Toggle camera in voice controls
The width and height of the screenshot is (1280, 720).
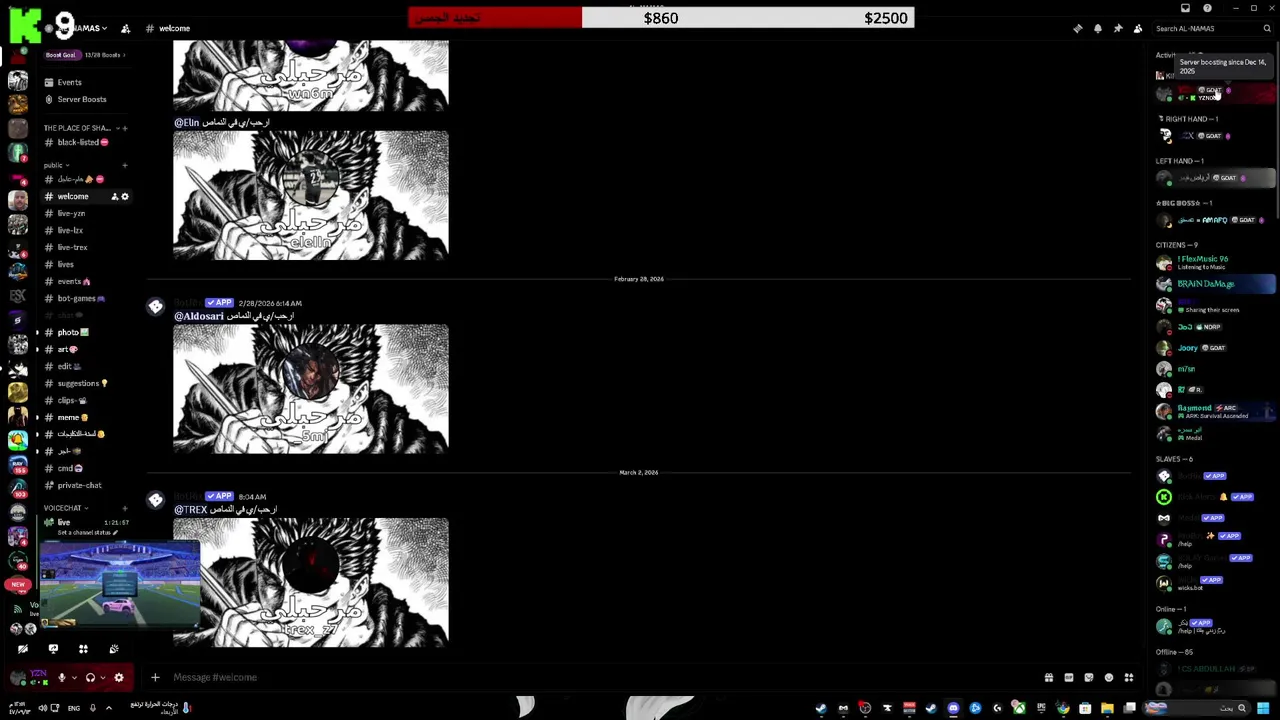(23, 649)
